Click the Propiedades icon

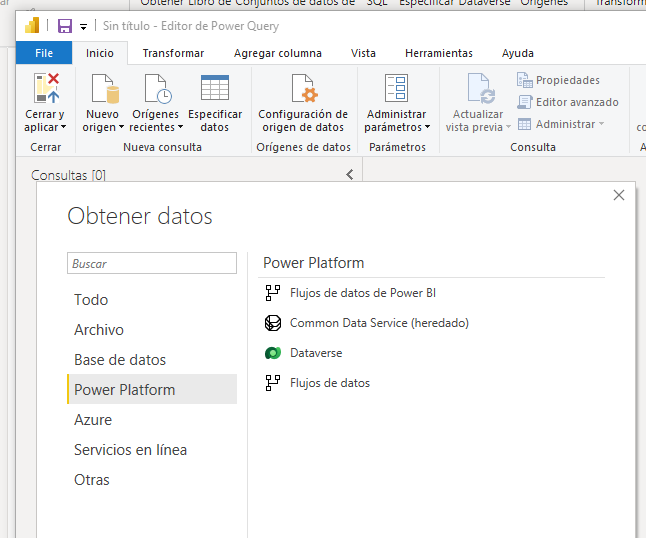pos(524,80)
